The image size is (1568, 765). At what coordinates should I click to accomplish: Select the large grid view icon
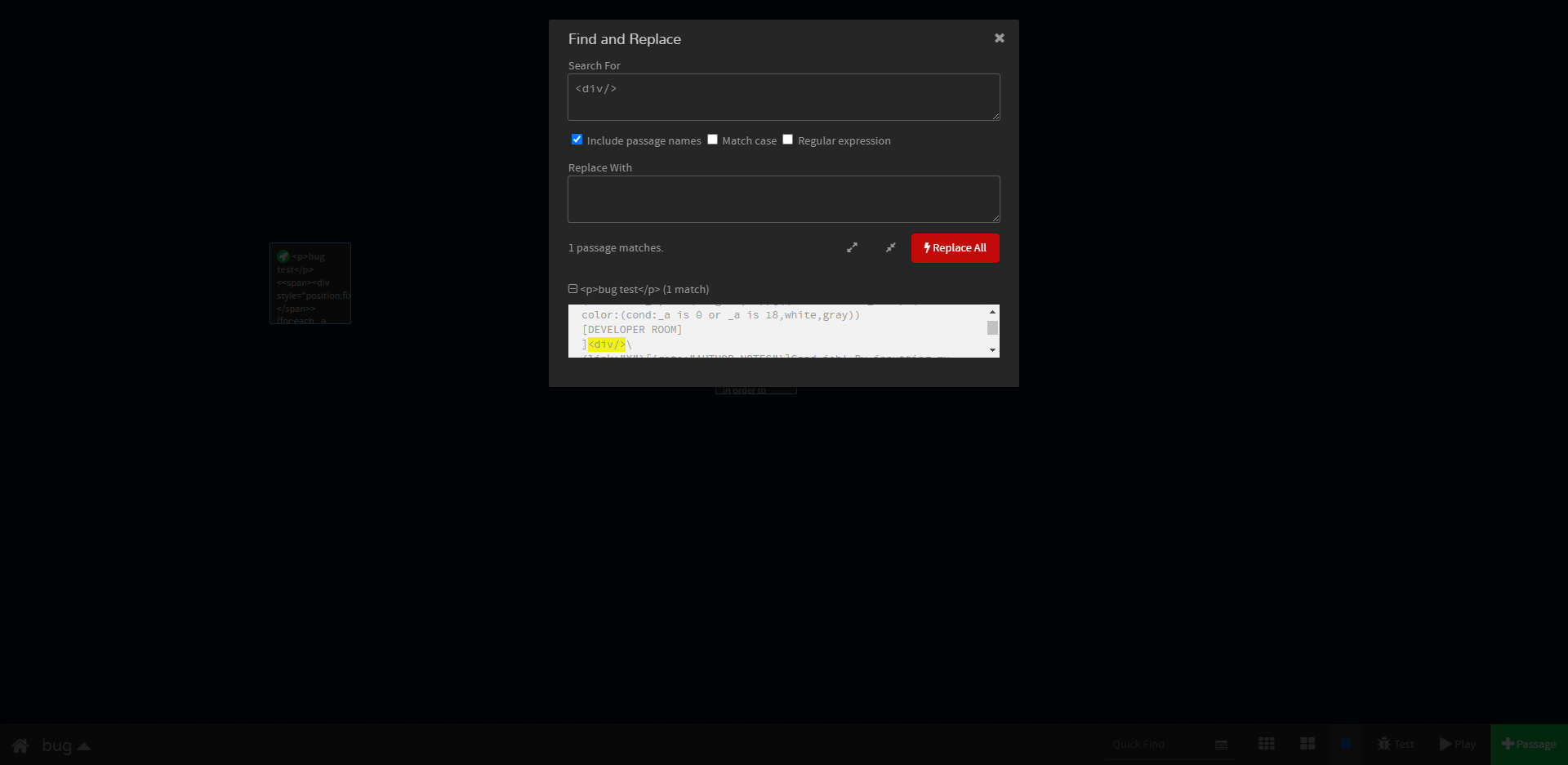pyautogui.click(x=1307, y=744)
